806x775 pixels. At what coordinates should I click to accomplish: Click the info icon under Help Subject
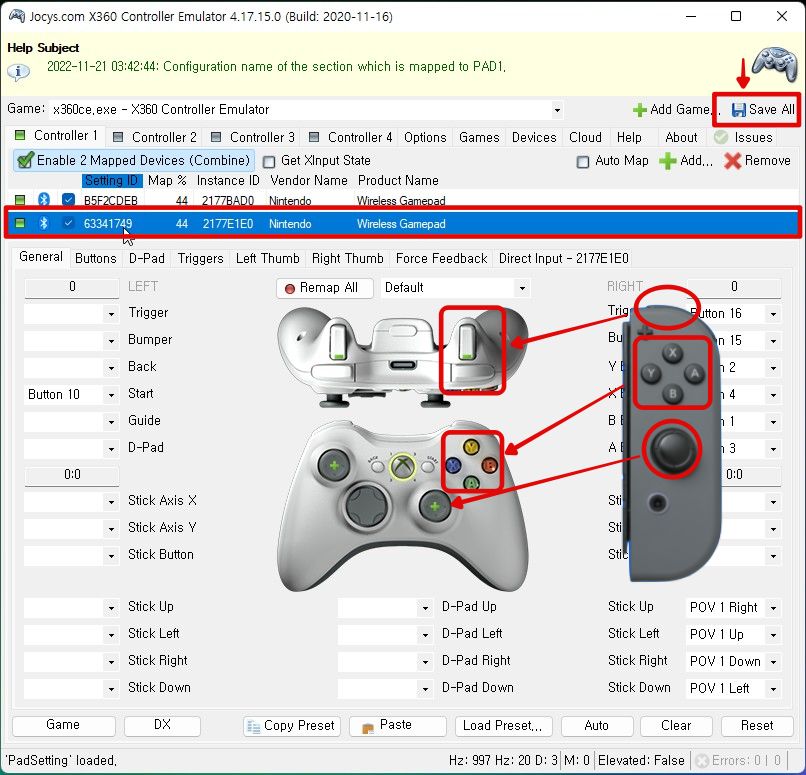coord(19,72)
